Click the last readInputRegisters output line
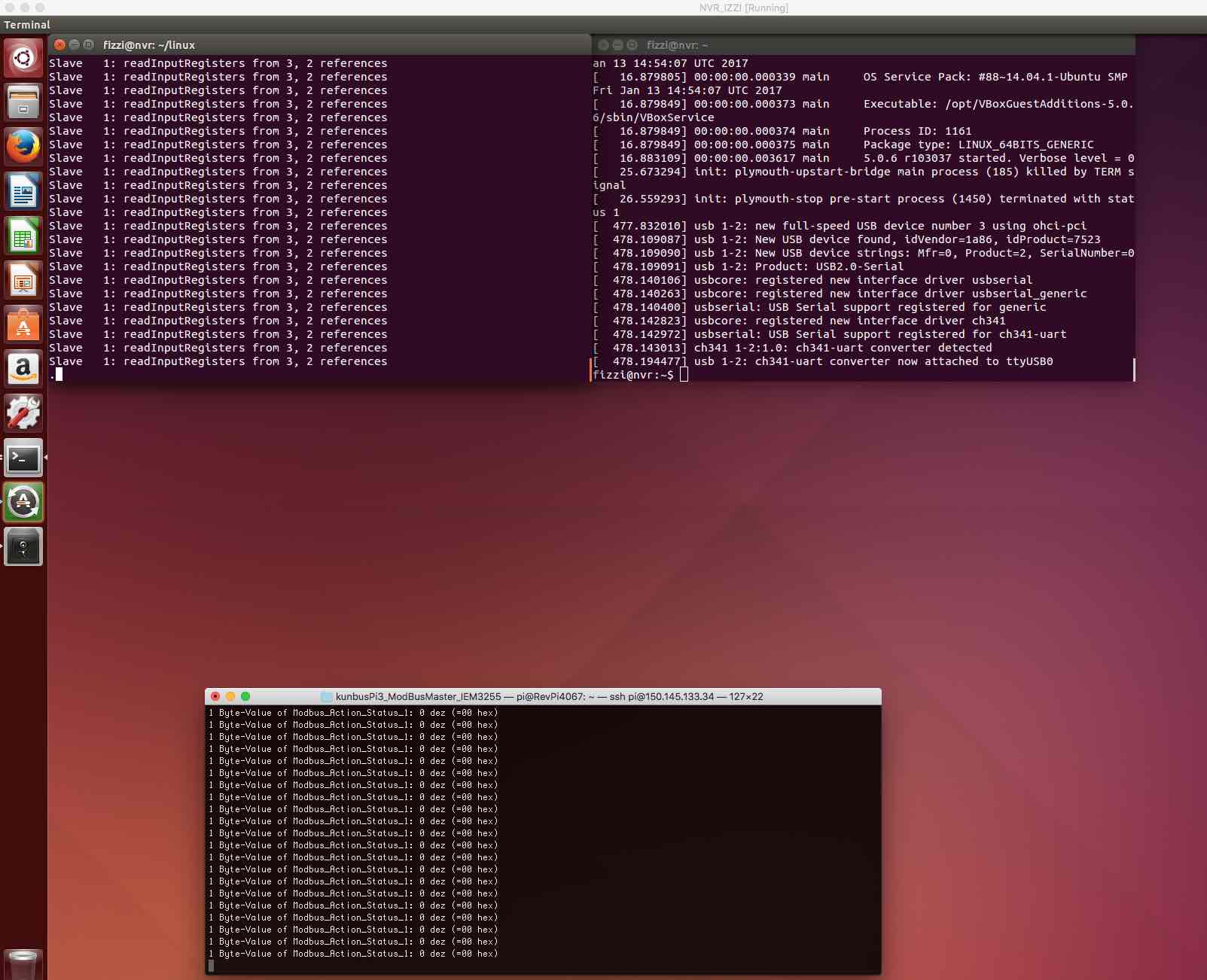Image resolution: width=1207 pixels, height=980 pixels. (x=218, y=361)
